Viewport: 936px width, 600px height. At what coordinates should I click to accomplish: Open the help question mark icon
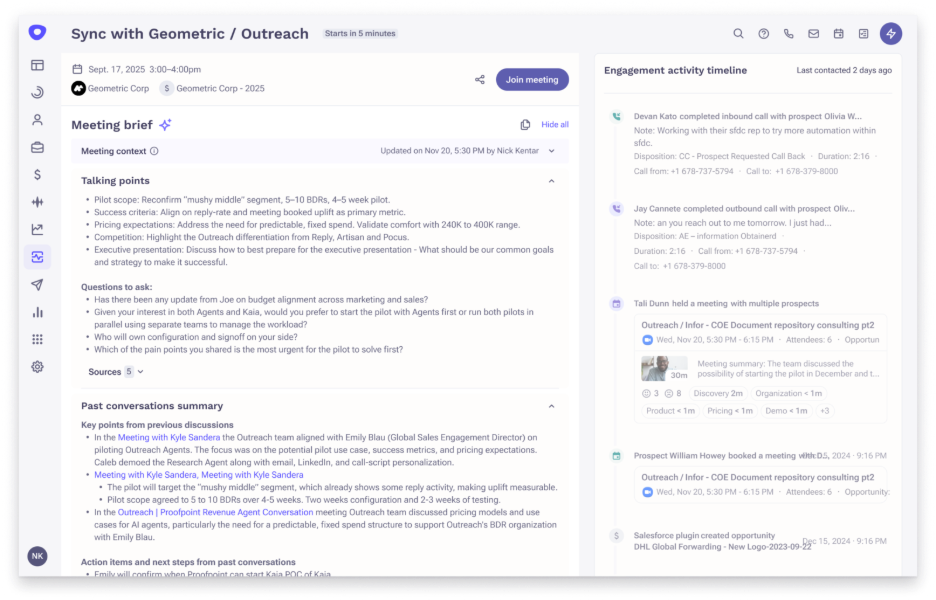click(763, 33)
